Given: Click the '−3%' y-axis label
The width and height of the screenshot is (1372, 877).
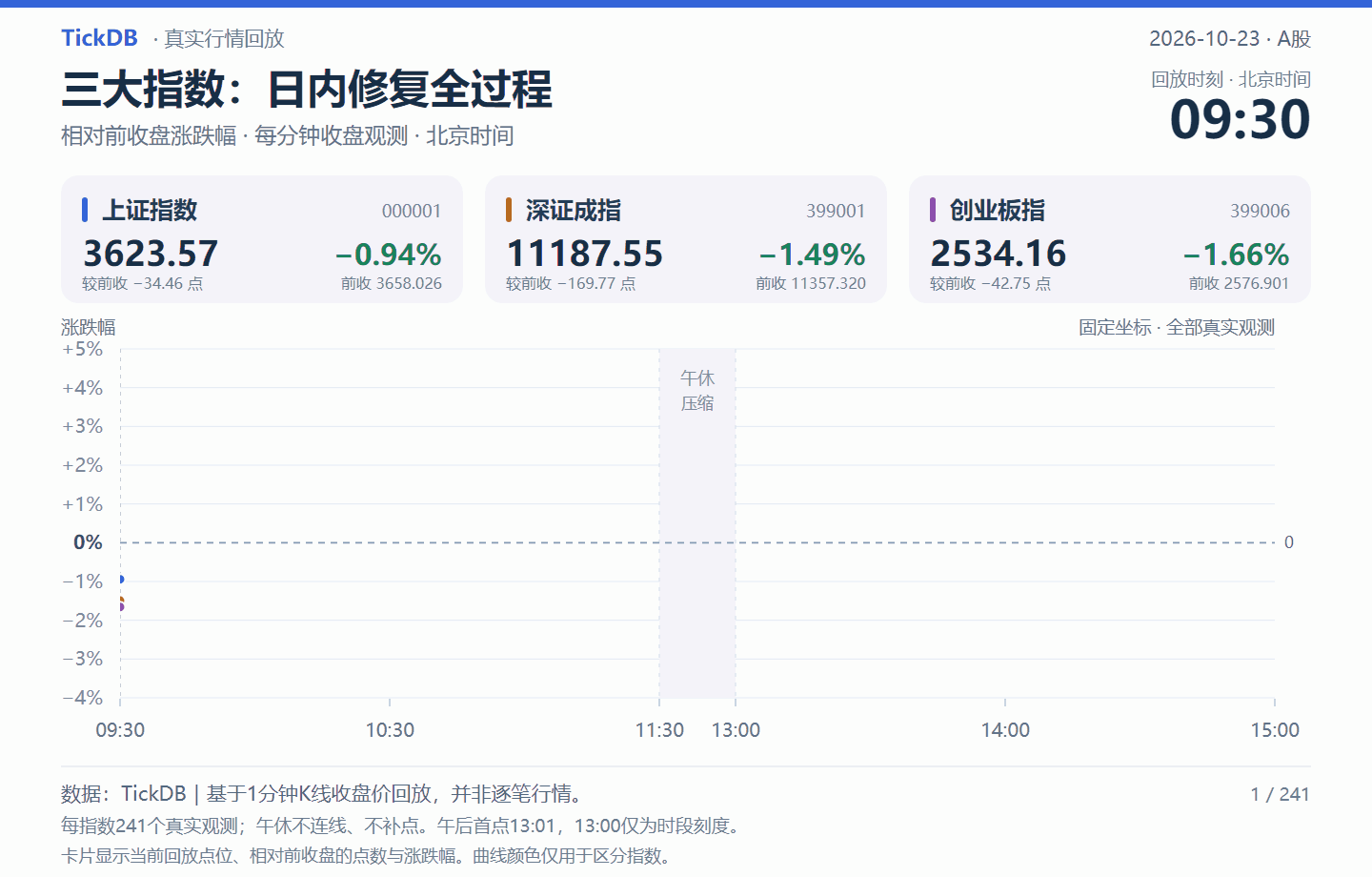Looking at the screenshot, I should pos(83,659).
